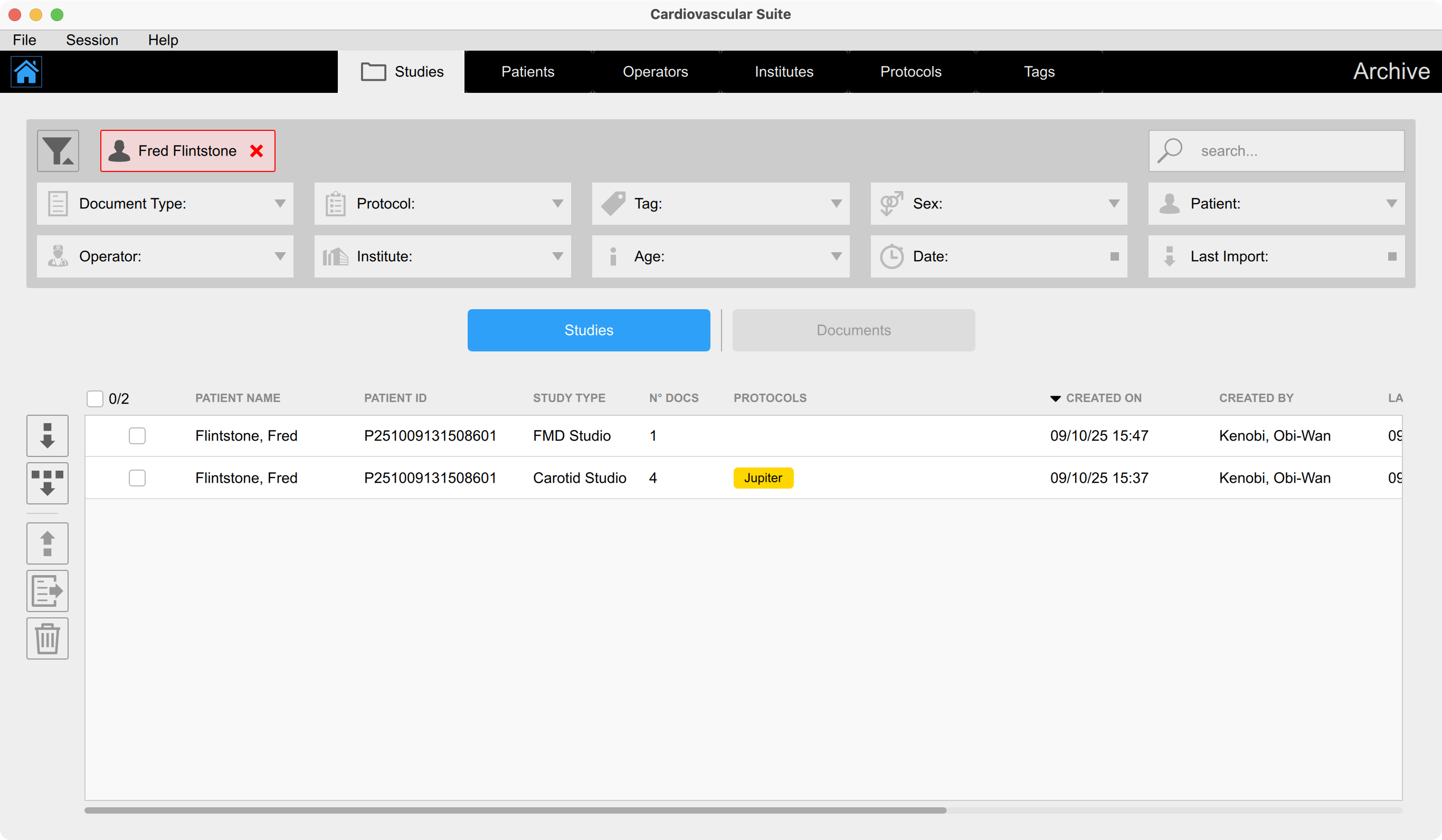Click the single-arrow download icon in the sidebar
The height and width of the screenshot is (840, 1442).
pyautogui.click(x=48, y=435)
